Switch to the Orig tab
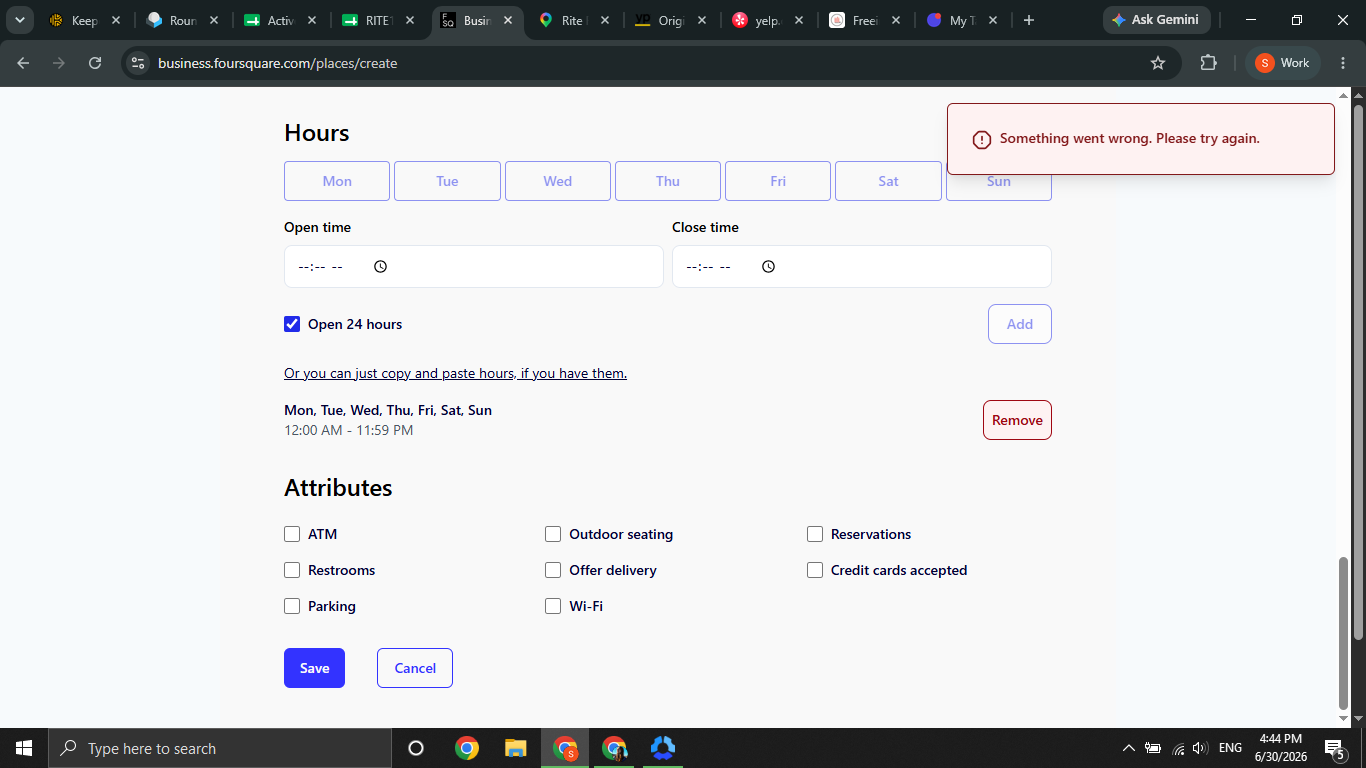 click(670, 20)
